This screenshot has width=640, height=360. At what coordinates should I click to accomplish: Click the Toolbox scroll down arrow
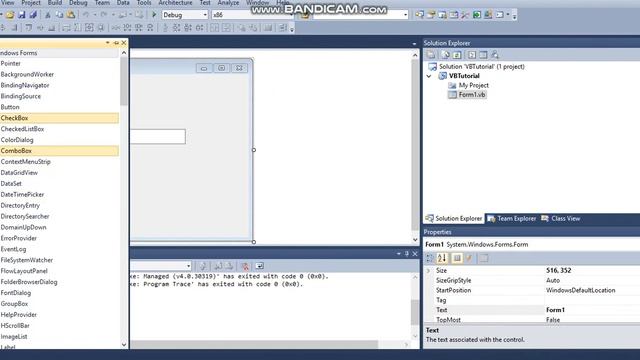coord(124,345)
